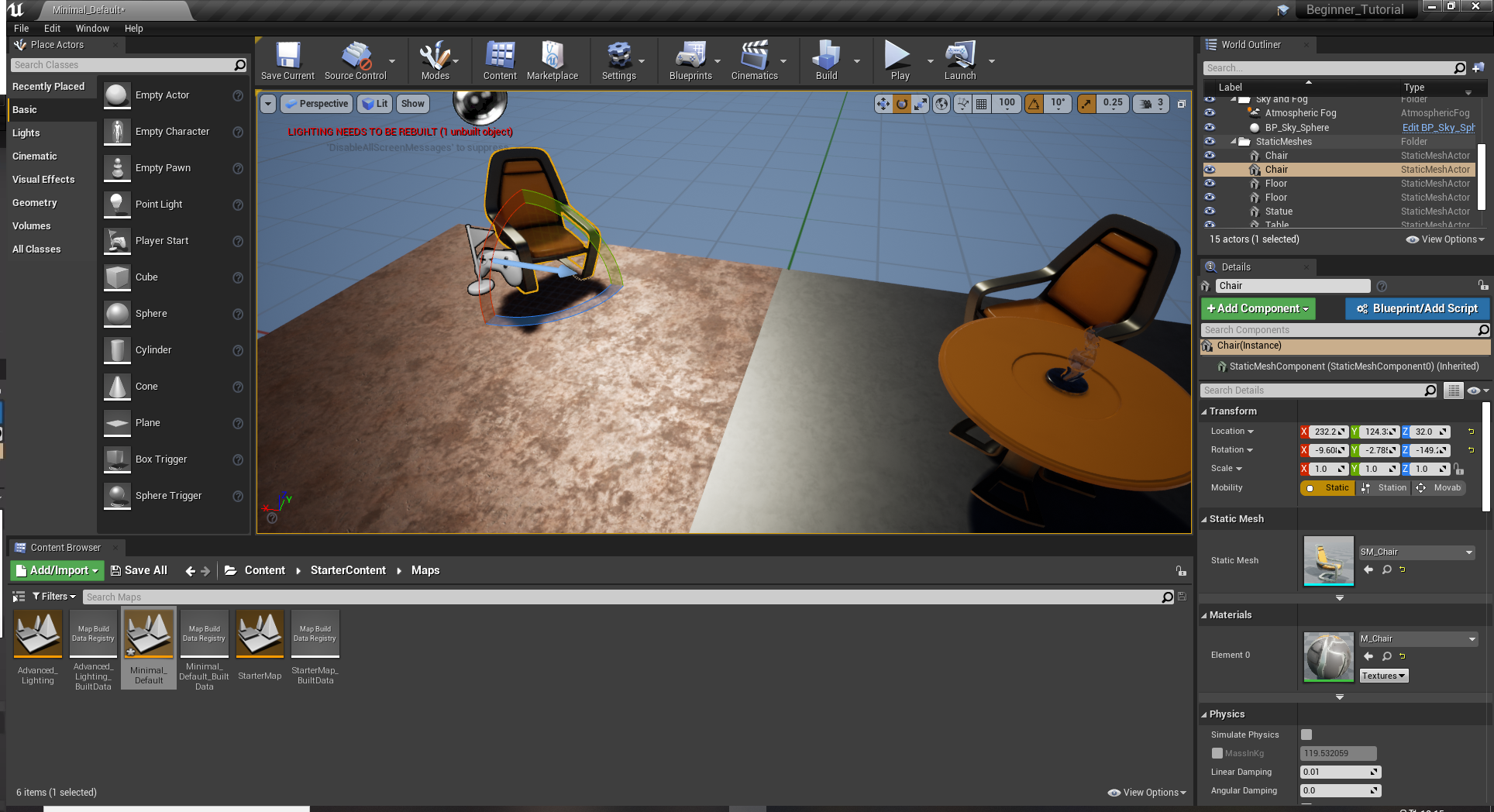Open Filters dropdown in Content Browser
Screen dimensions: 1494x812
point(54,597)
